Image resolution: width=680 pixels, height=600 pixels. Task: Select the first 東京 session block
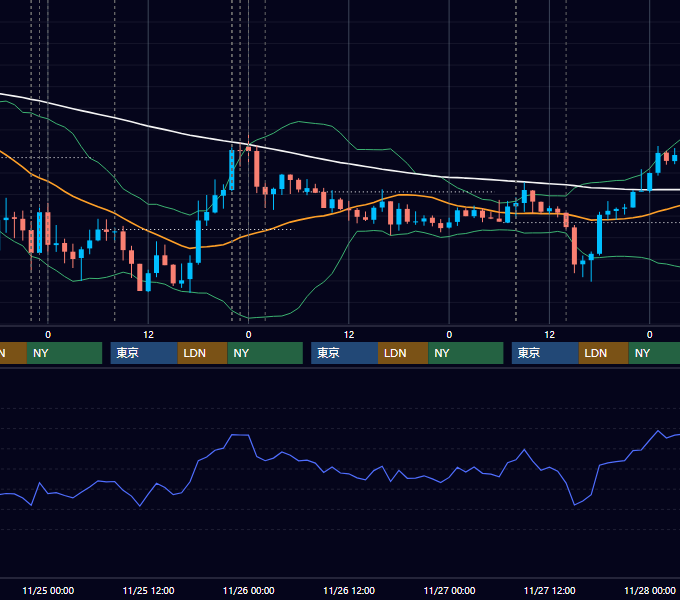tap(144, 353)
